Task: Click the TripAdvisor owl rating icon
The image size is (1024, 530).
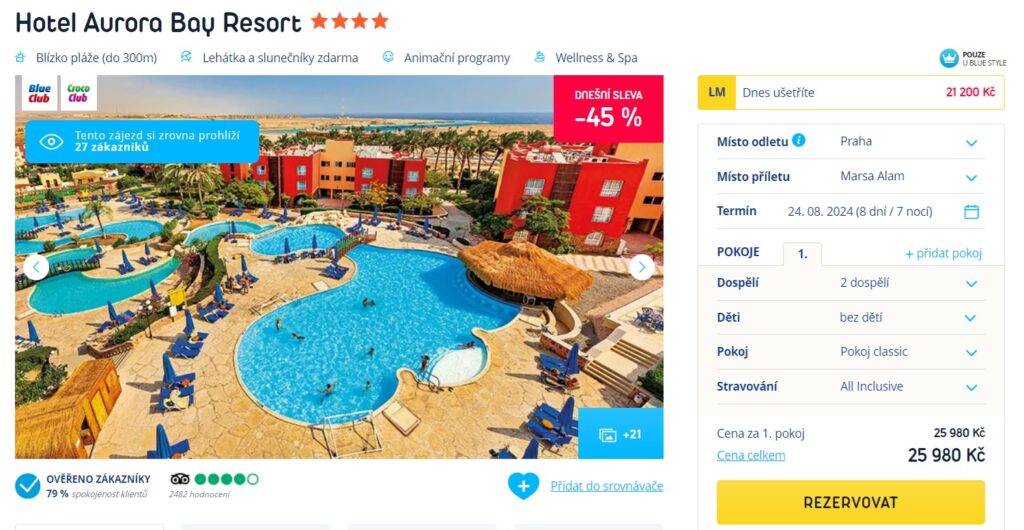Action: click(180, 479)
